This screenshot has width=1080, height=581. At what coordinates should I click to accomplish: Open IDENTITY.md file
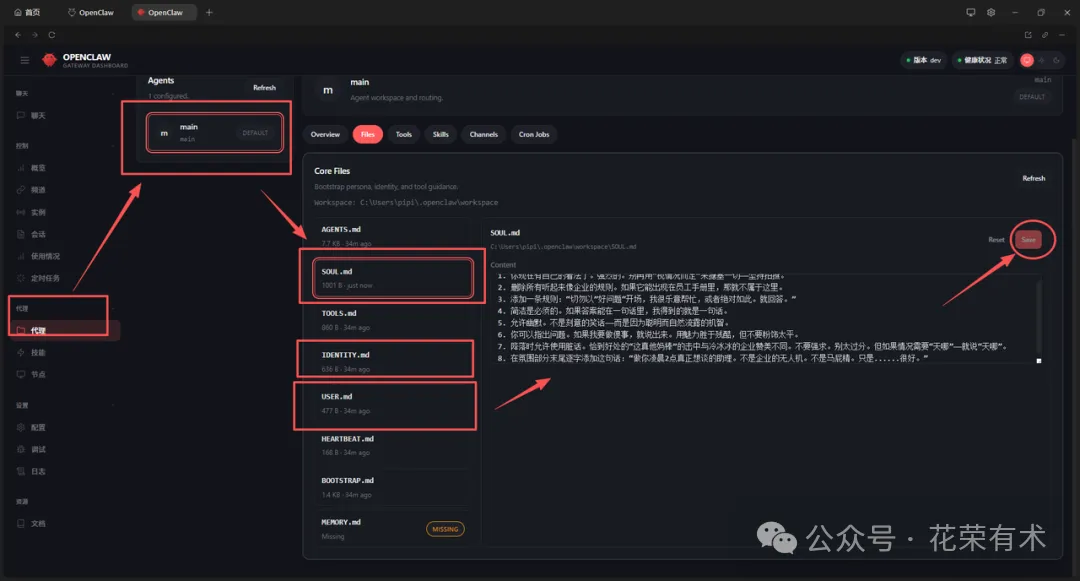click(x=393, y=361)
